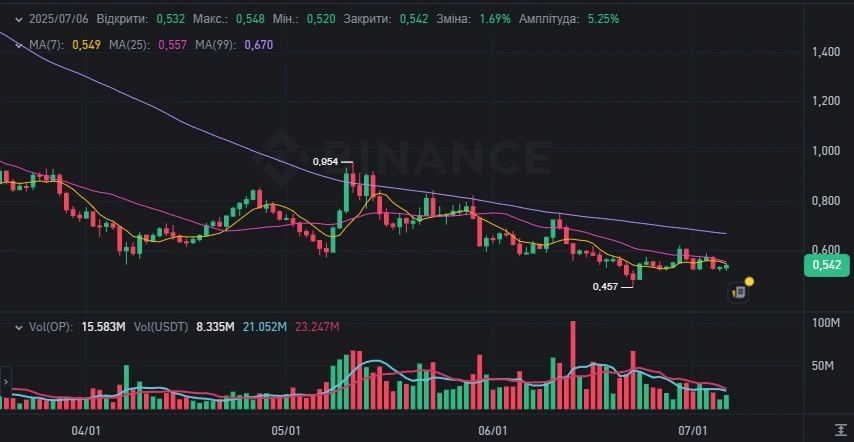The height and width of the screenshot is (442, 854).
Task: Click the 1,000 level on price axis
Action: (x=825, y=151)
